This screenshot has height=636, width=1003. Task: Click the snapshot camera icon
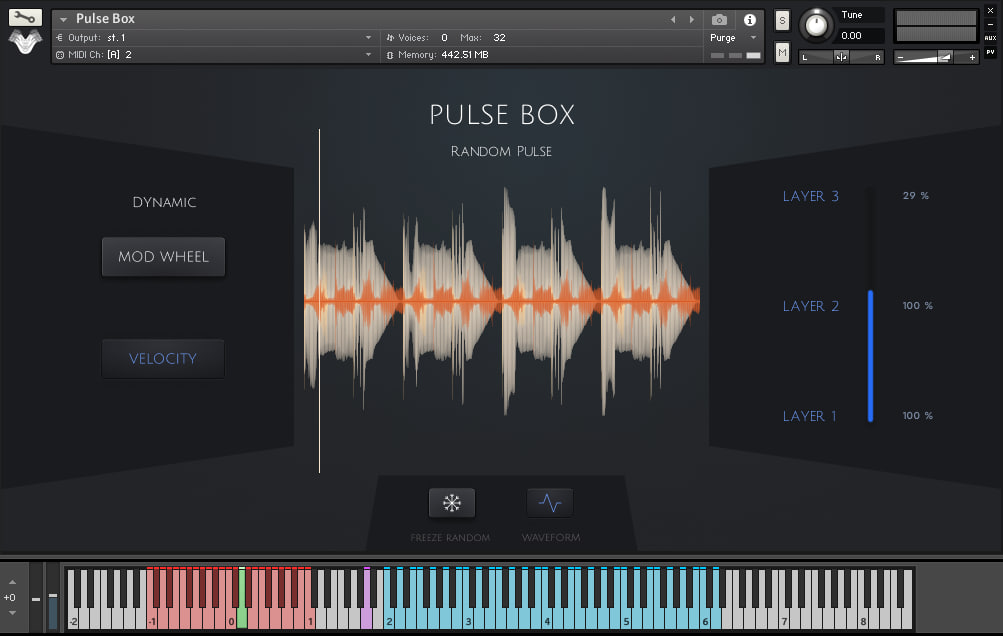click(718, 19)
